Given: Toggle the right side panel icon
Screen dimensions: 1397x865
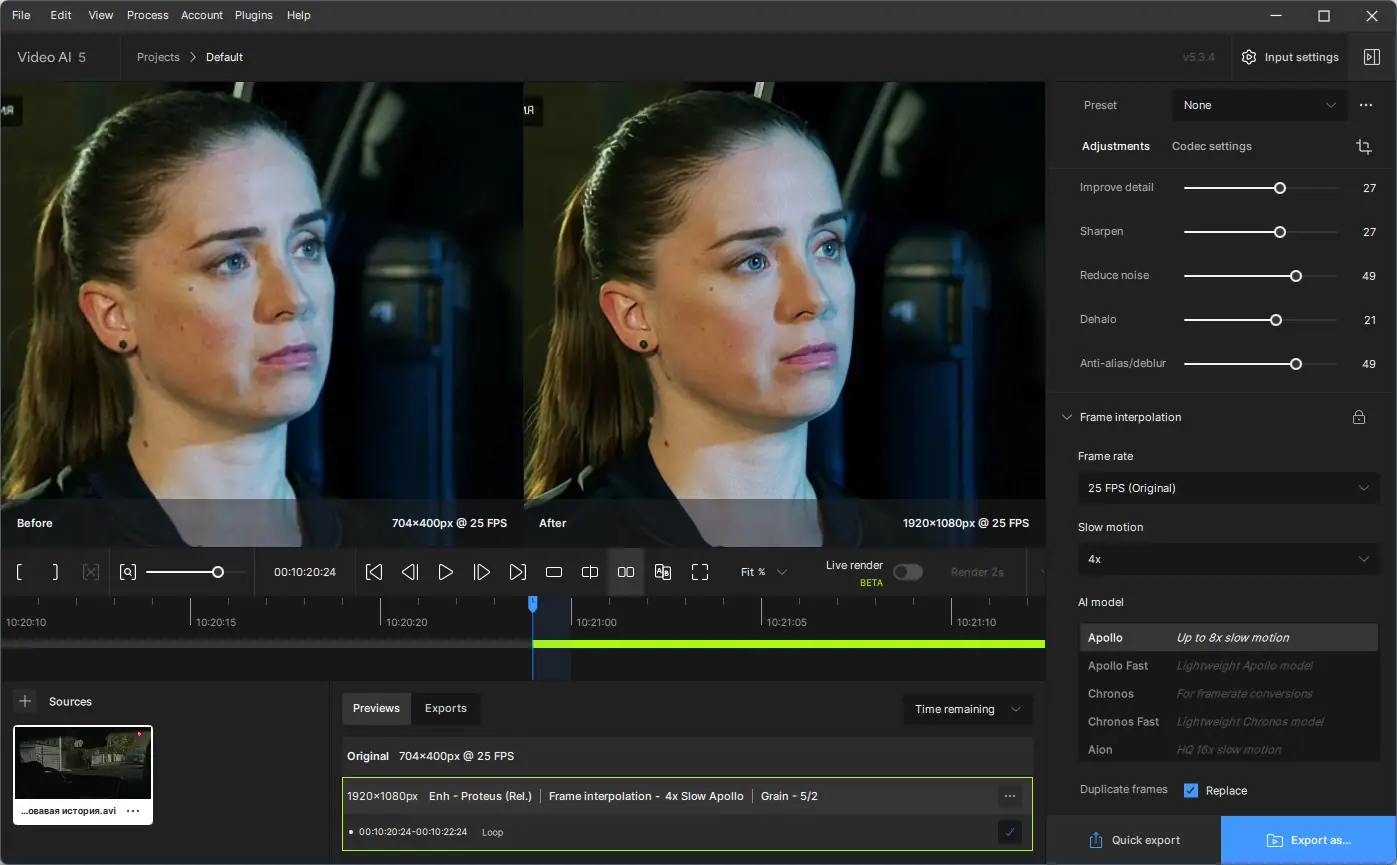Looking at the screenshot, I should pyautogui.click(x=1372, y=57).
